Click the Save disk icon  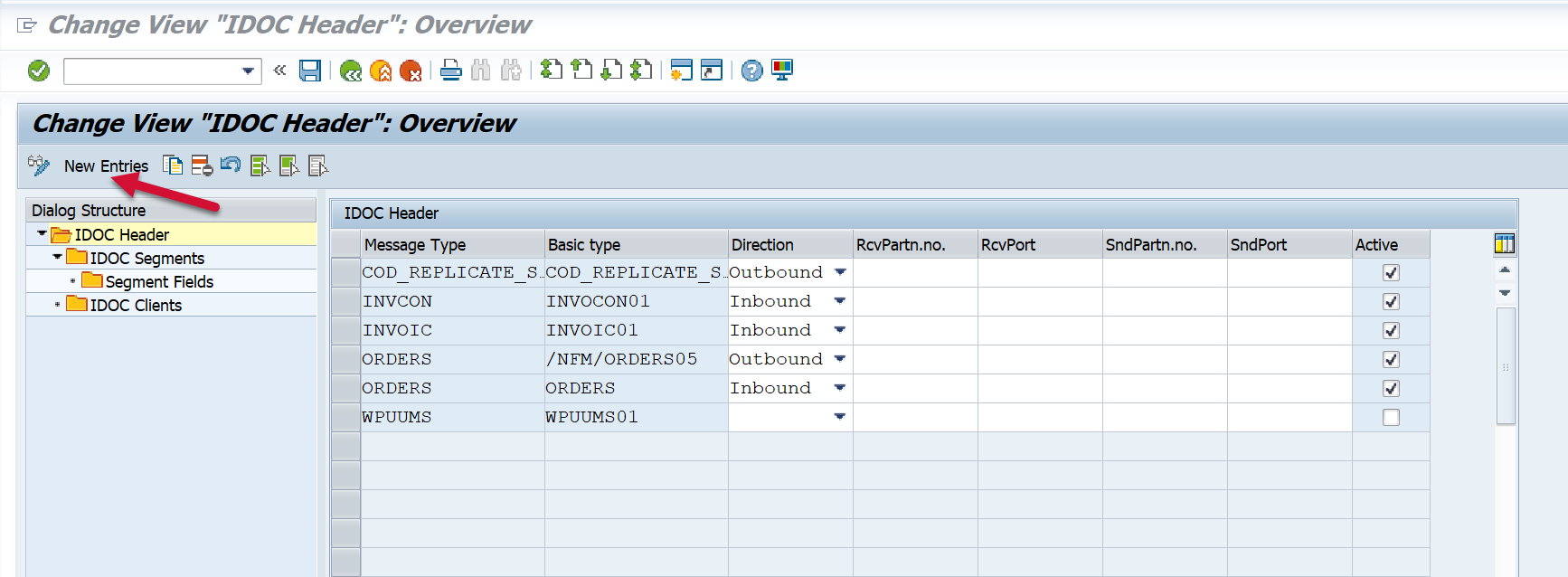click(x=310, y=71)
